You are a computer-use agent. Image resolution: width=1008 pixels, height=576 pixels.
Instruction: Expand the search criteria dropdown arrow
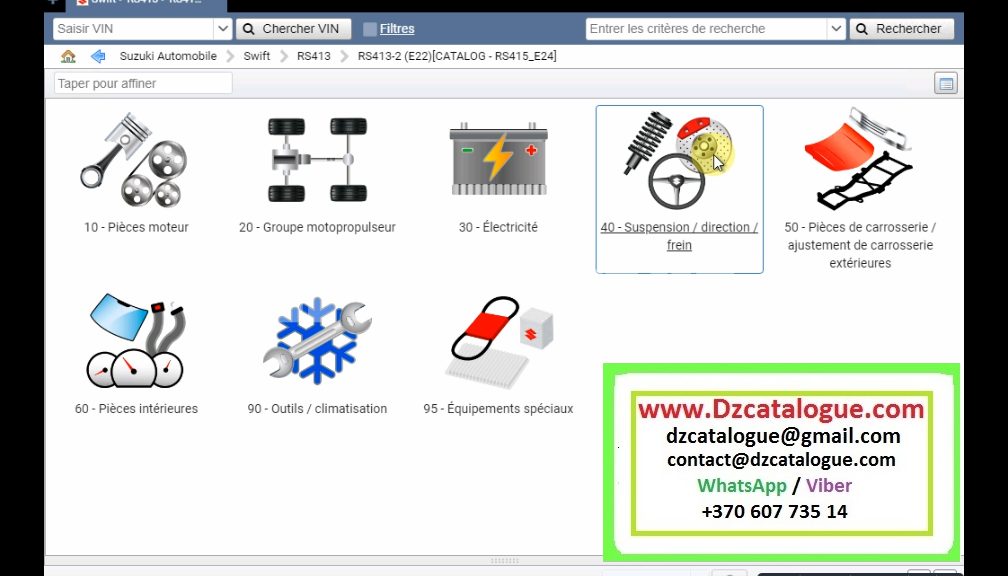pyautogui.click(x=836, y=29)
